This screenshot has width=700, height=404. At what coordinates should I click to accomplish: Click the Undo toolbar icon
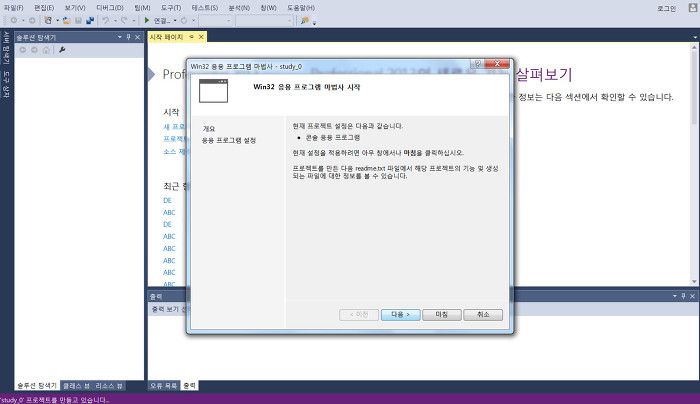click(105, 21)
